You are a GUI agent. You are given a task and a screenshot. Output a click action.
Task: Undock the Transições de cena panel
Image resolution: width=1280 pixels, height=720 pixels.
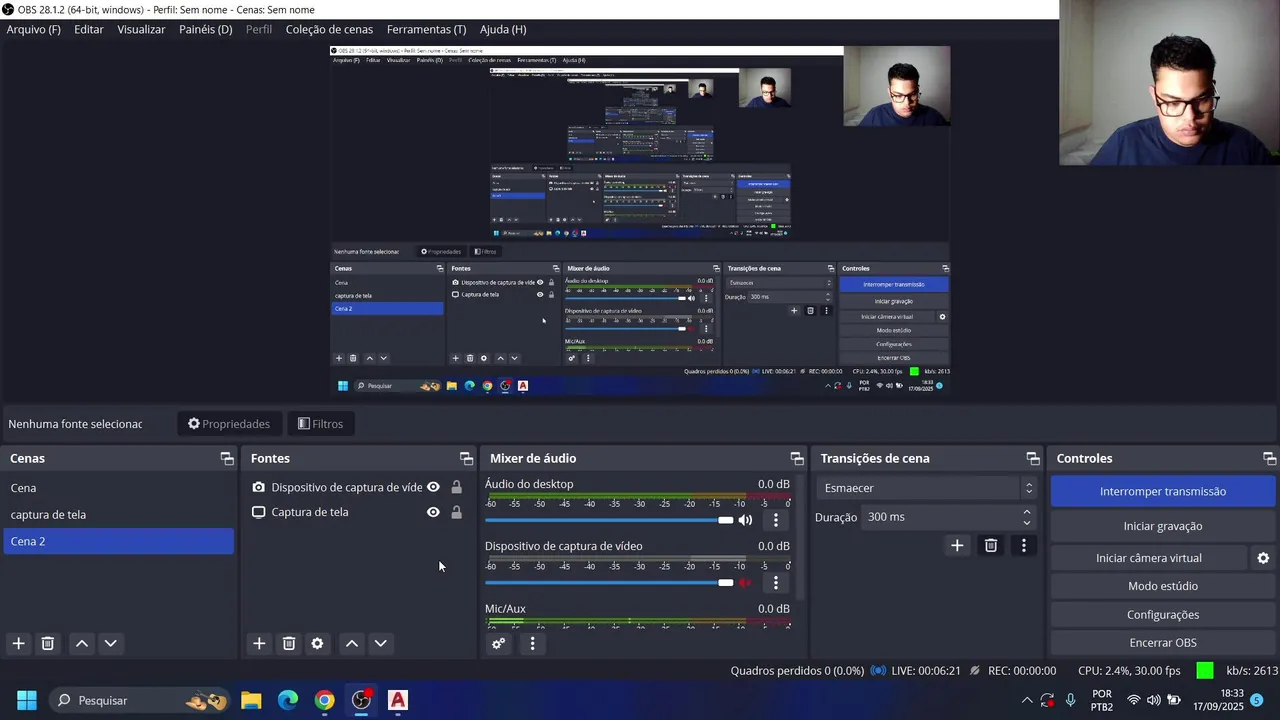pyautogui.click(x=1033, y=458)
